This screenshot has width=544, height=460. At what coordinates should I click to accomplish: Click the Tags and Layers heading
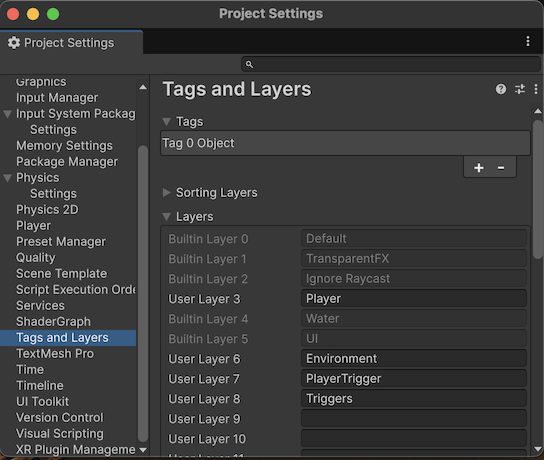point(237,89)
